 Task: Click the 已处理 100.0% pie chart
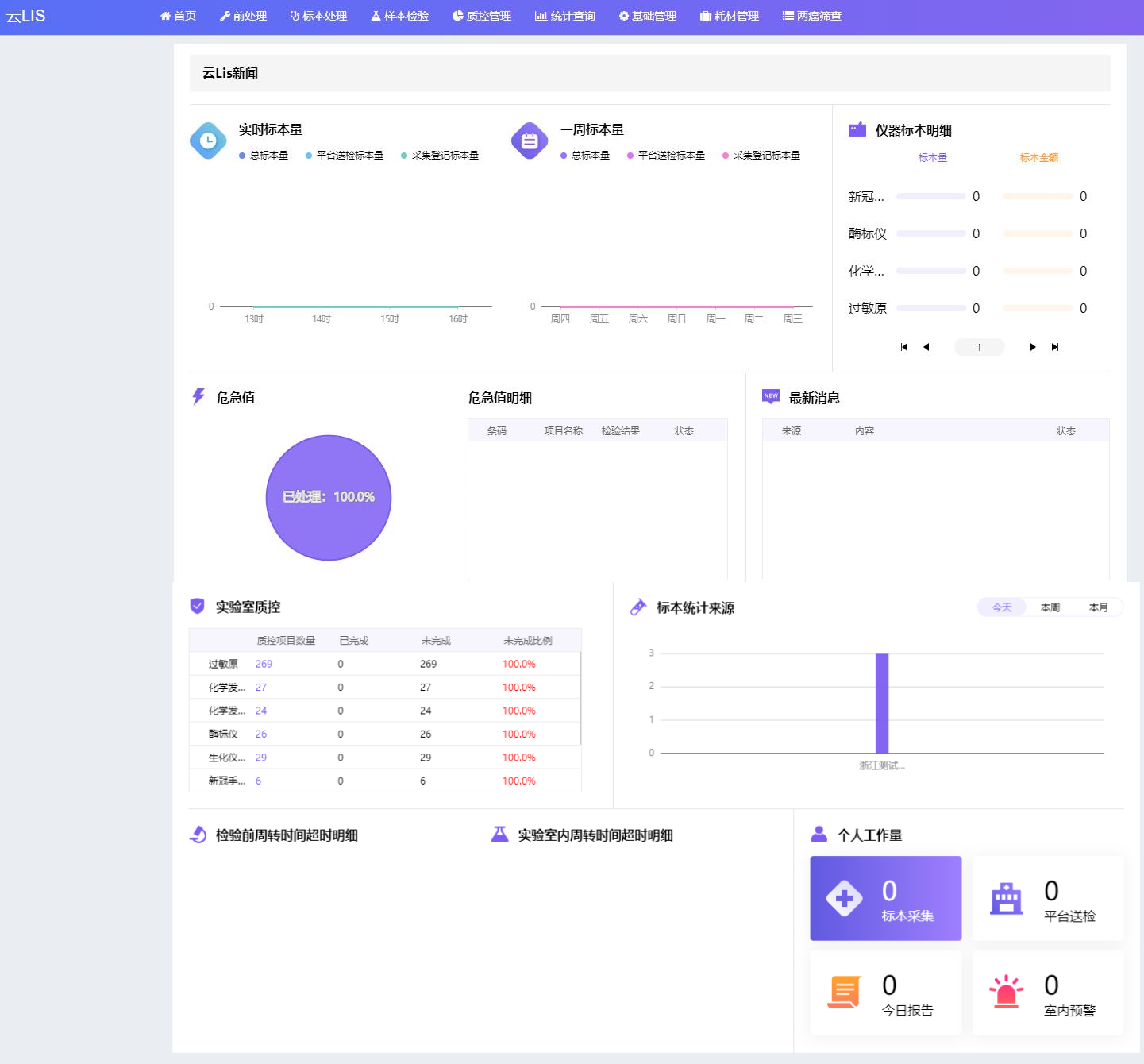pos(329,497)
